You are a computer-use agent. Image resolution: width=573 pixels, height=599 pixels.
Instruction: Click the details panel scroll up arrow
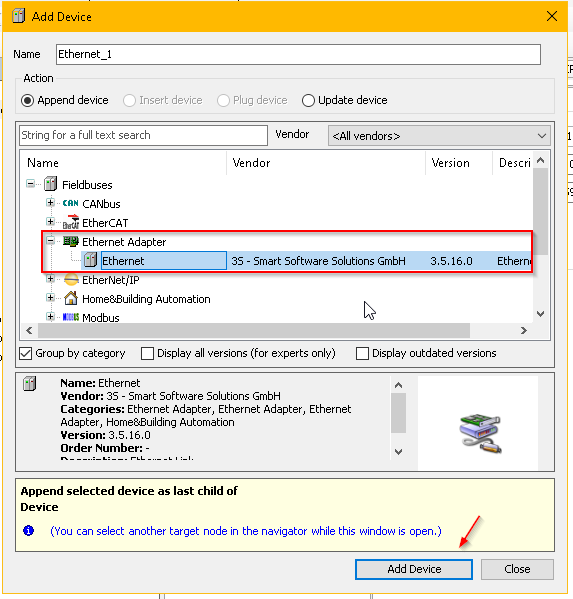pos(398,385)
